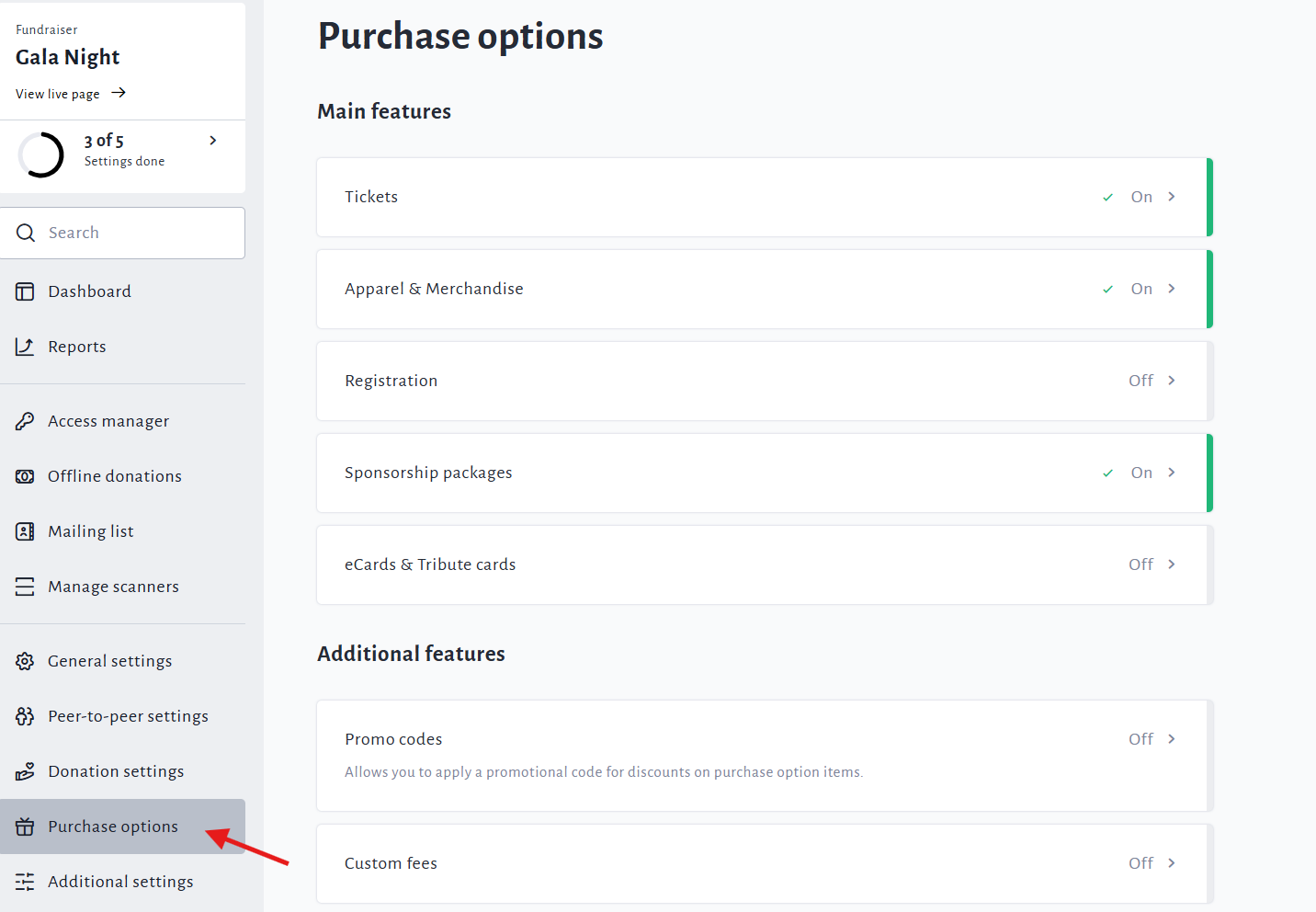Viewport: 1316px width, 912px height.
Task: Toggle the Promo codes Off status
Action: click(x=1140, y=739)
